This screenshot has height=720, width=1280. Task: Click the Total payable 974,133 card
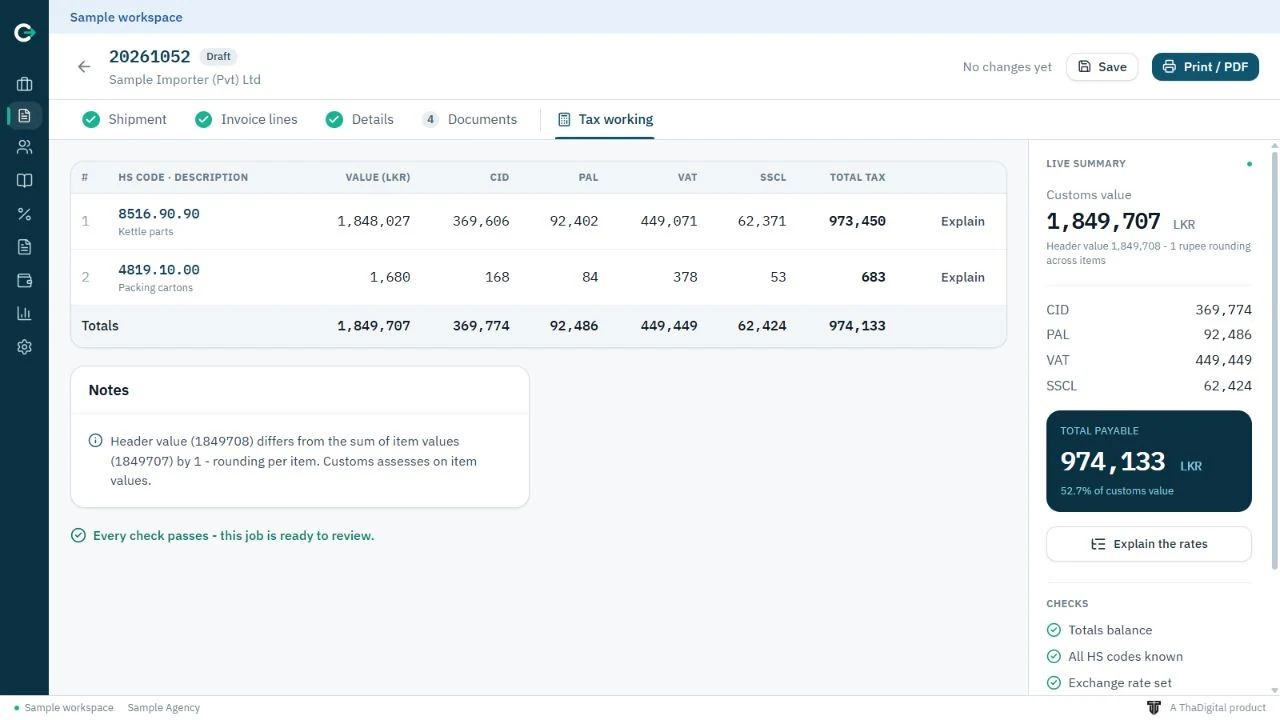[1148, 461]
